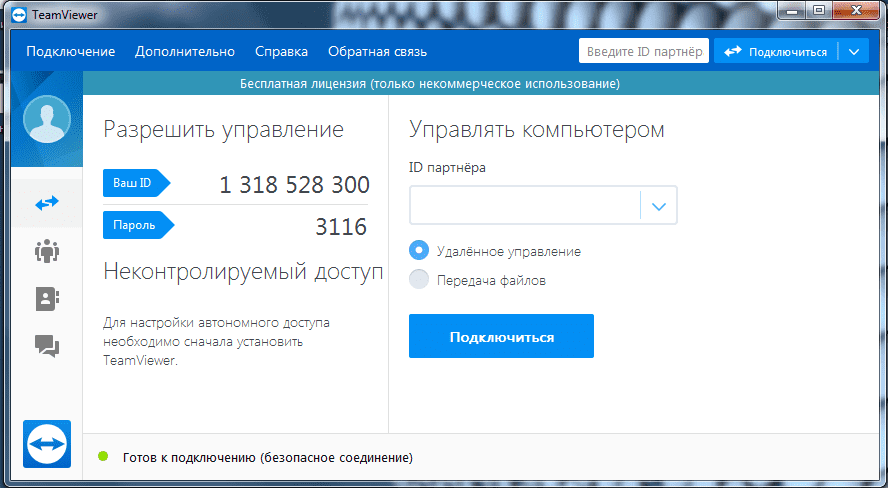Open the Обратная связь menu
Viewport: 888px width, 488px height.
coord(377,52)
